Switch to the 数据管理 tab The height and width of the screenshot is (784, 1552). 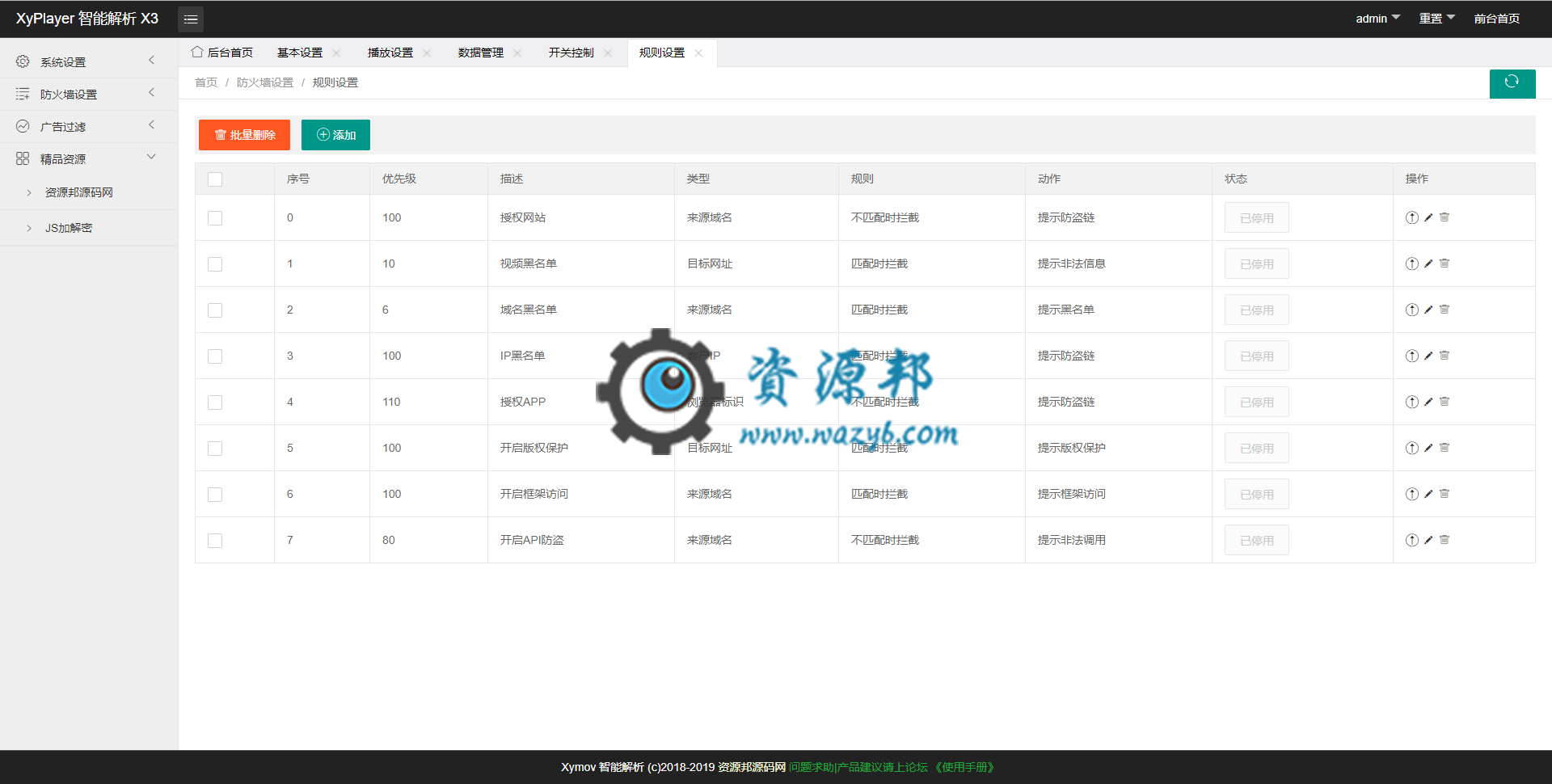[x=481, y=53]
